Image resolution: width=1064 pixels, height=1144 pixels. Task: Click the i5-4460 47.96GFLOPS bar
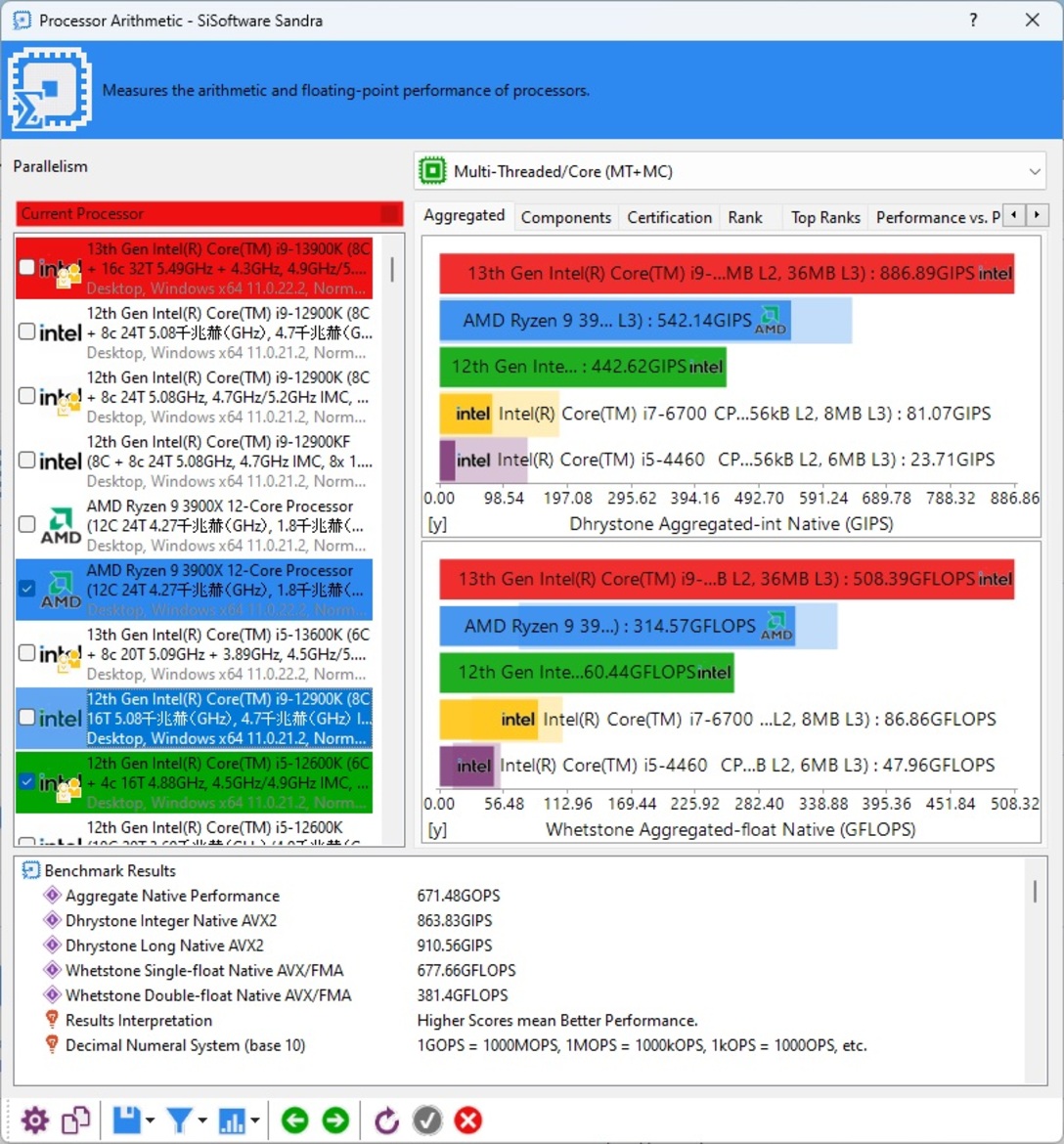click(x=469, y=766)
